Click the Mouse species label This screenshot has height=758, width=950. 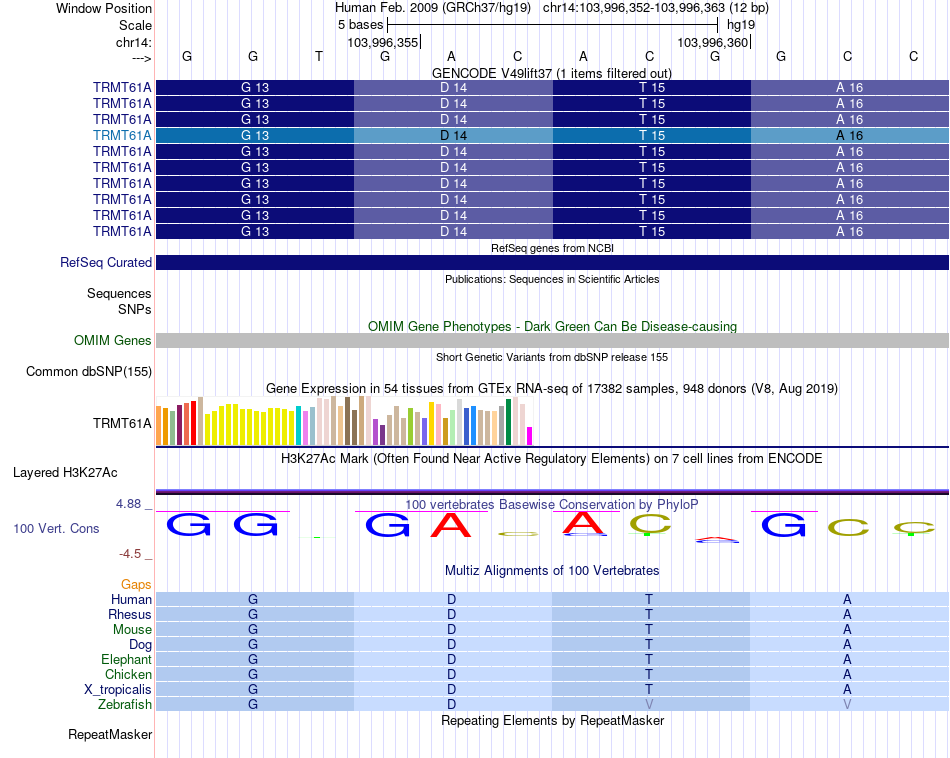click(132, 630)
